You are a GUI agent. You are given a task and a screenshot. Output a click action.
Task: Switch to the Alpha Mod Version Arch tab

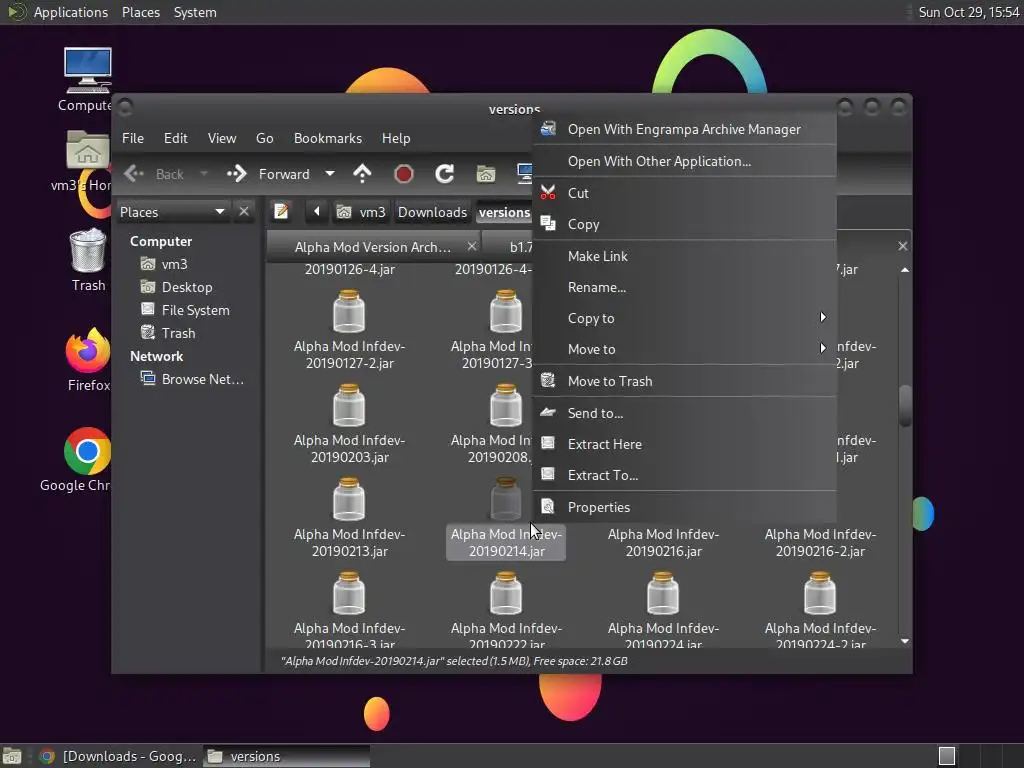tap(373, 247)
